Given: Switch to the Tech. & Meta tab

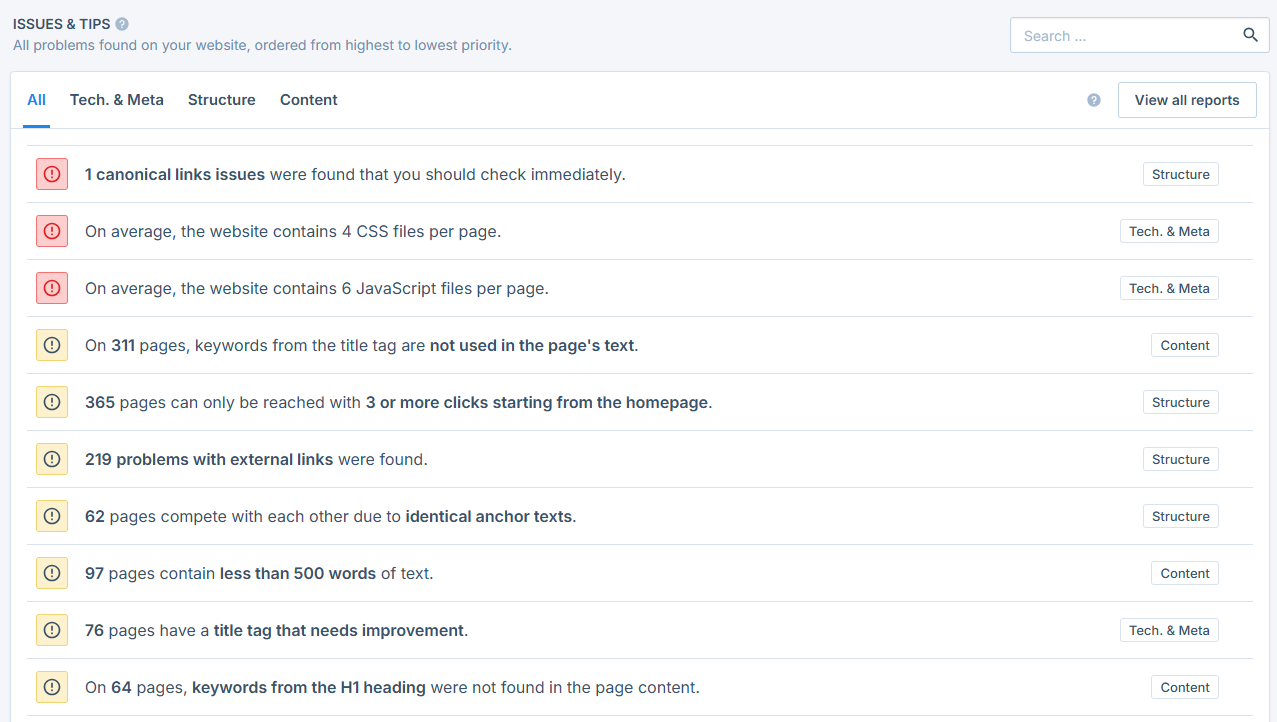Looking at the screenshot, I should [x=117, y=100].
